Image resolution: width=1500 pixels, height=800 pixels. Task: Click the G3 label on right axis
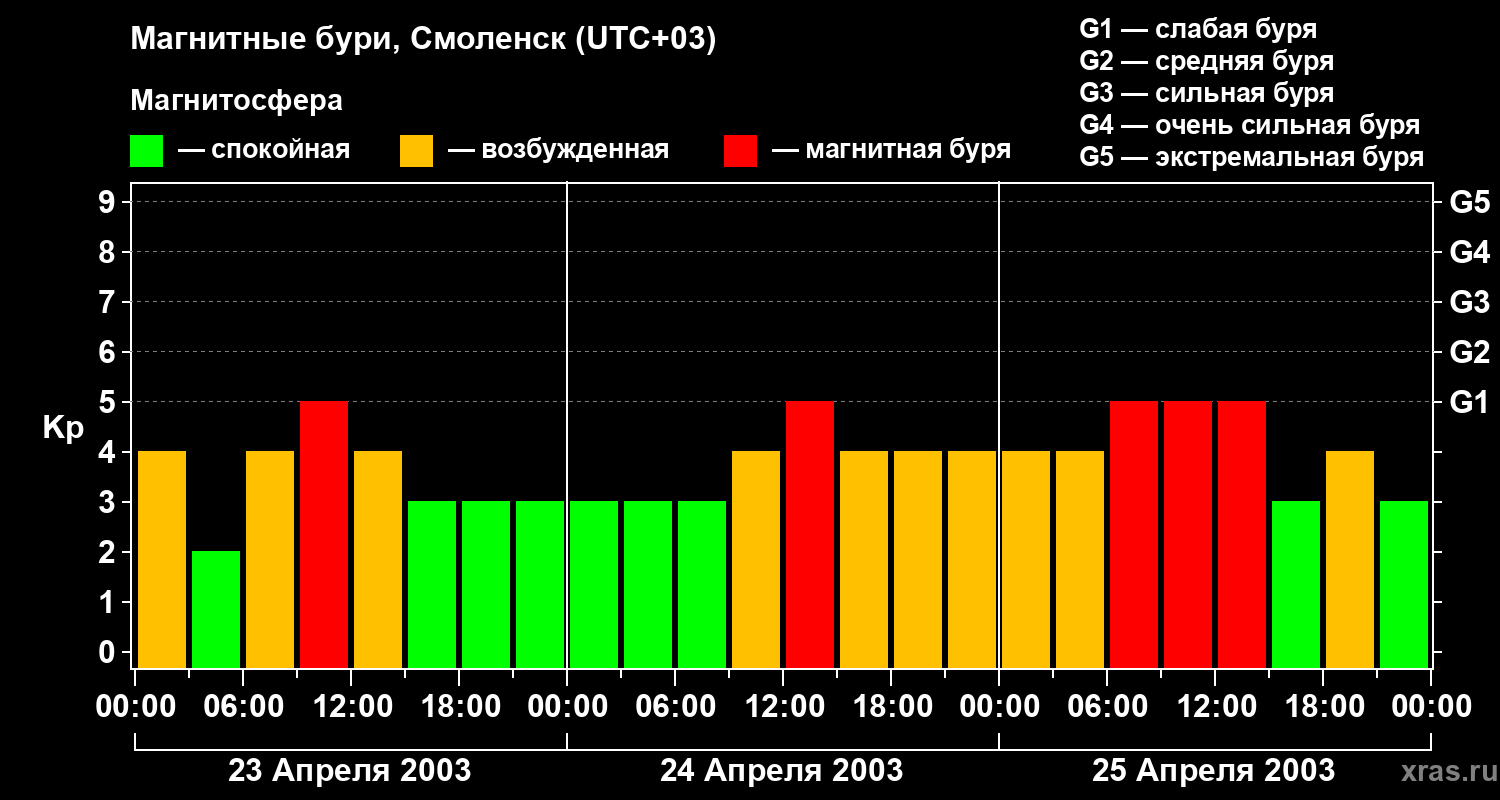pyautogui.click(x=1469, y=302)
